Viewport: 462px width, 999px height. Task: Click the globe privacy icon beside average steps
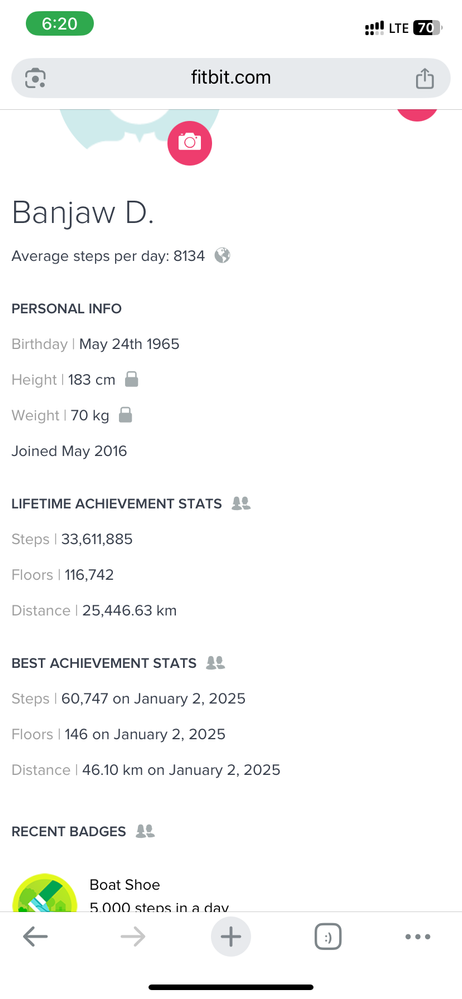point(222,255)
